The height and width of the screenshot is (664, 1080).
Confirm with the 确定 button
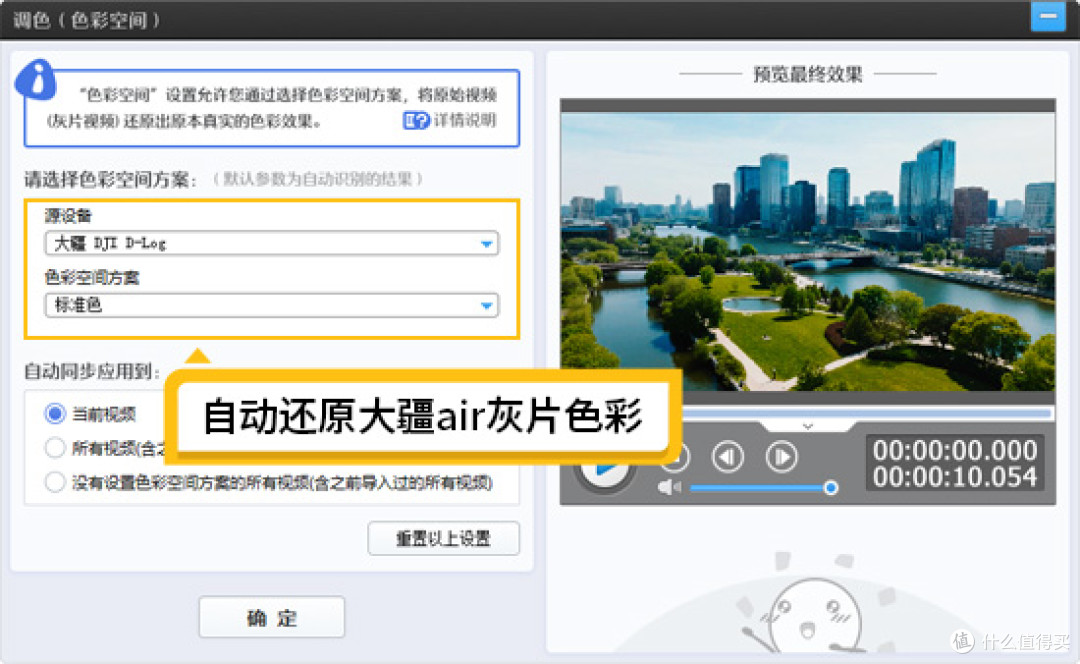272,617
